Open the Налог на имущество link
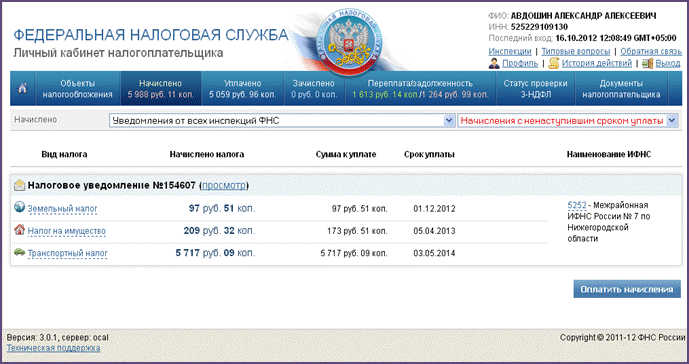 pos(66,231)
